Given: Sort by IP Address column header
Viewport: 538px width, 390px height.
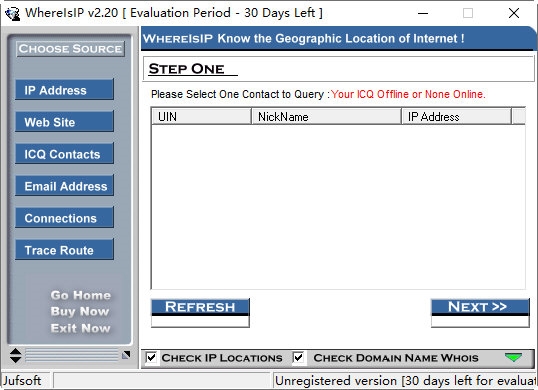Looking at the screenshot, I should (456, 117).
